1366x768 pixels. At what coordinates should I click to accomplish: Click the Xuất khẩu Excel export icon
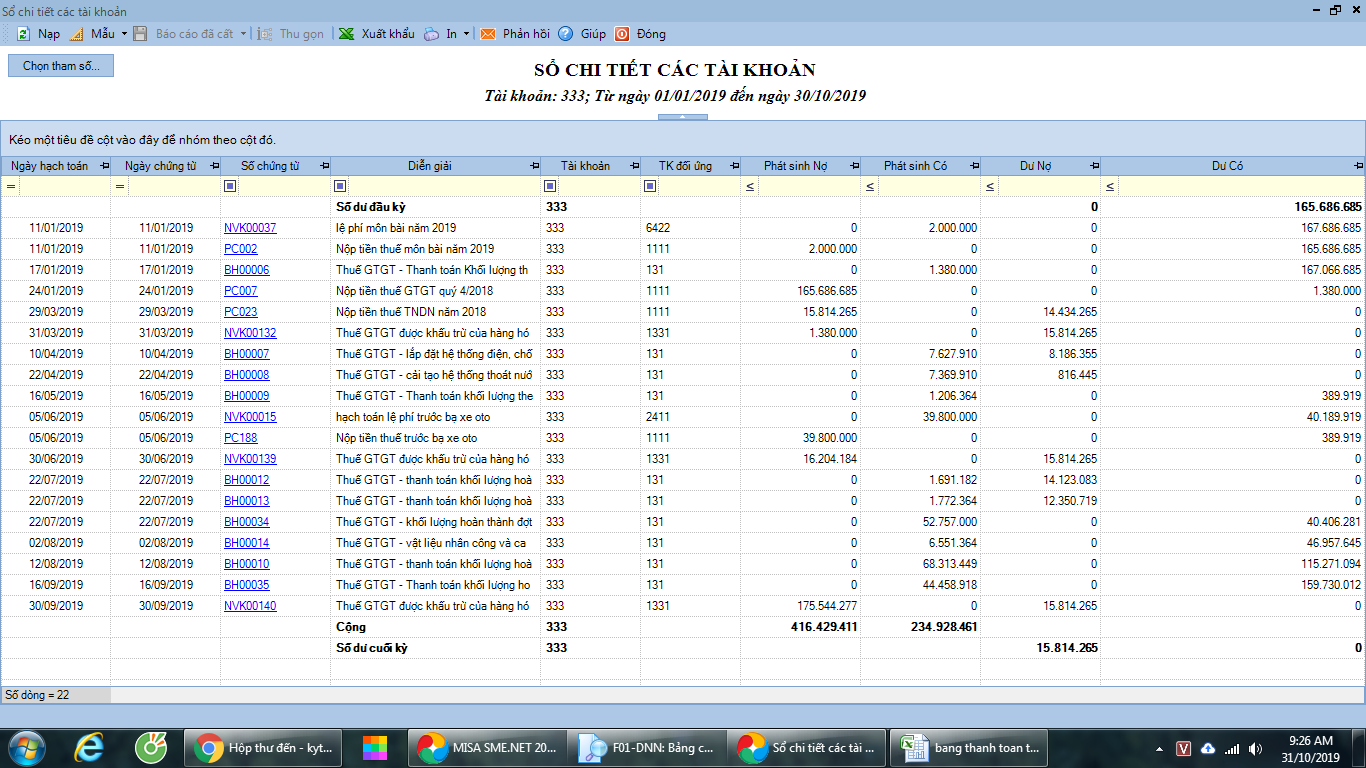click(x=346, y=33)
